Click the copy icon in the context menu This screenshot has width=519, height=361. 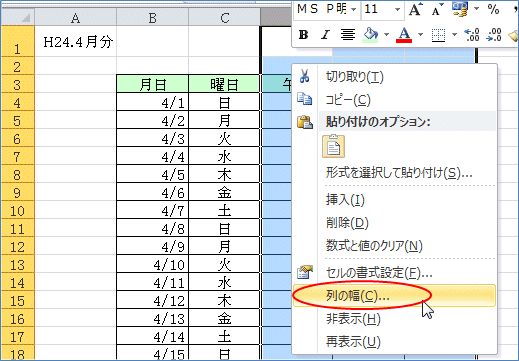pyautogui.click(x=305, y=99)
